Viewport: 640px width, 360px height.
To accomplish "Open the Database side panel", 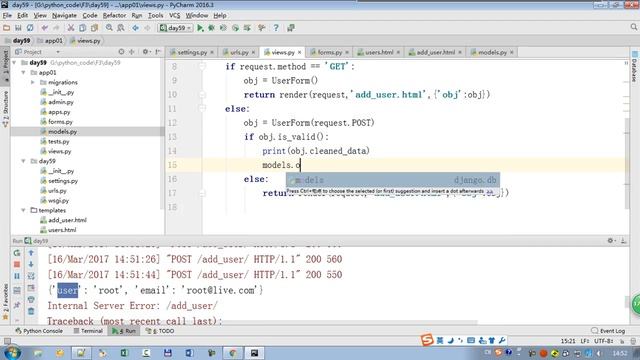I will point(634,67).
